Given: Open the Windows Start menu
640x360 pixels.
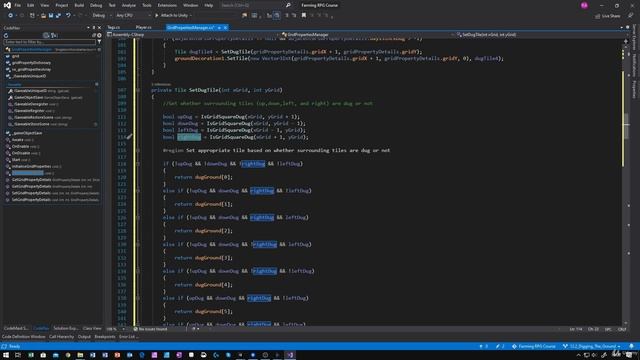Looking at the screenshot, I should click(x=5, y=355).
